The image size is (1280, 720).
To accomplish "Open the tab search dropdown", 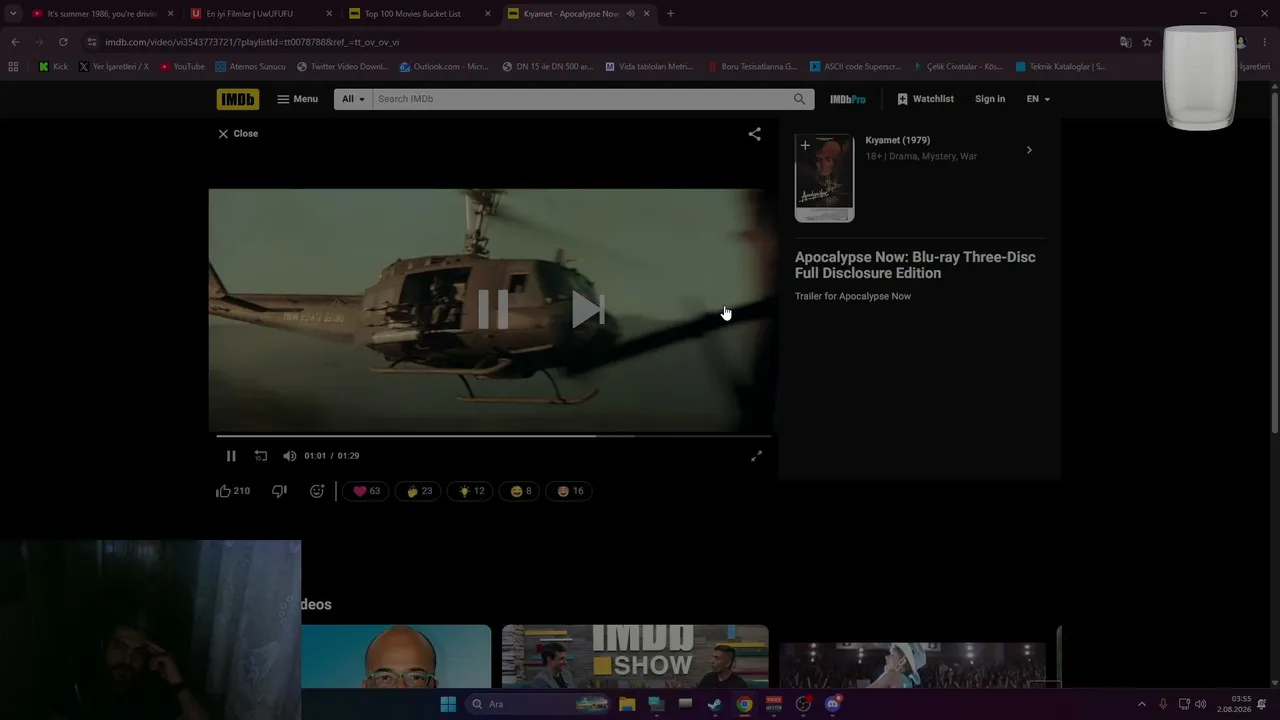I will tap(13, 14).
